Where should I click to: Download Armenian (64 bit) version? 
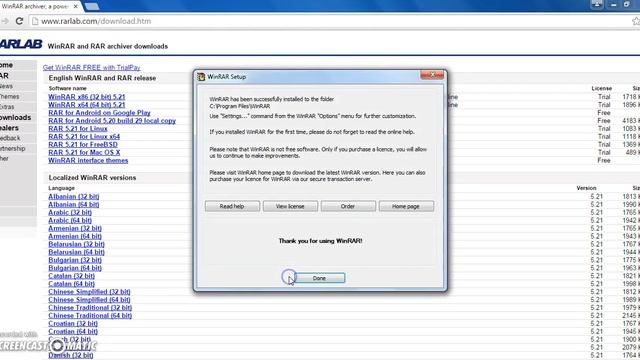point(75,236)
